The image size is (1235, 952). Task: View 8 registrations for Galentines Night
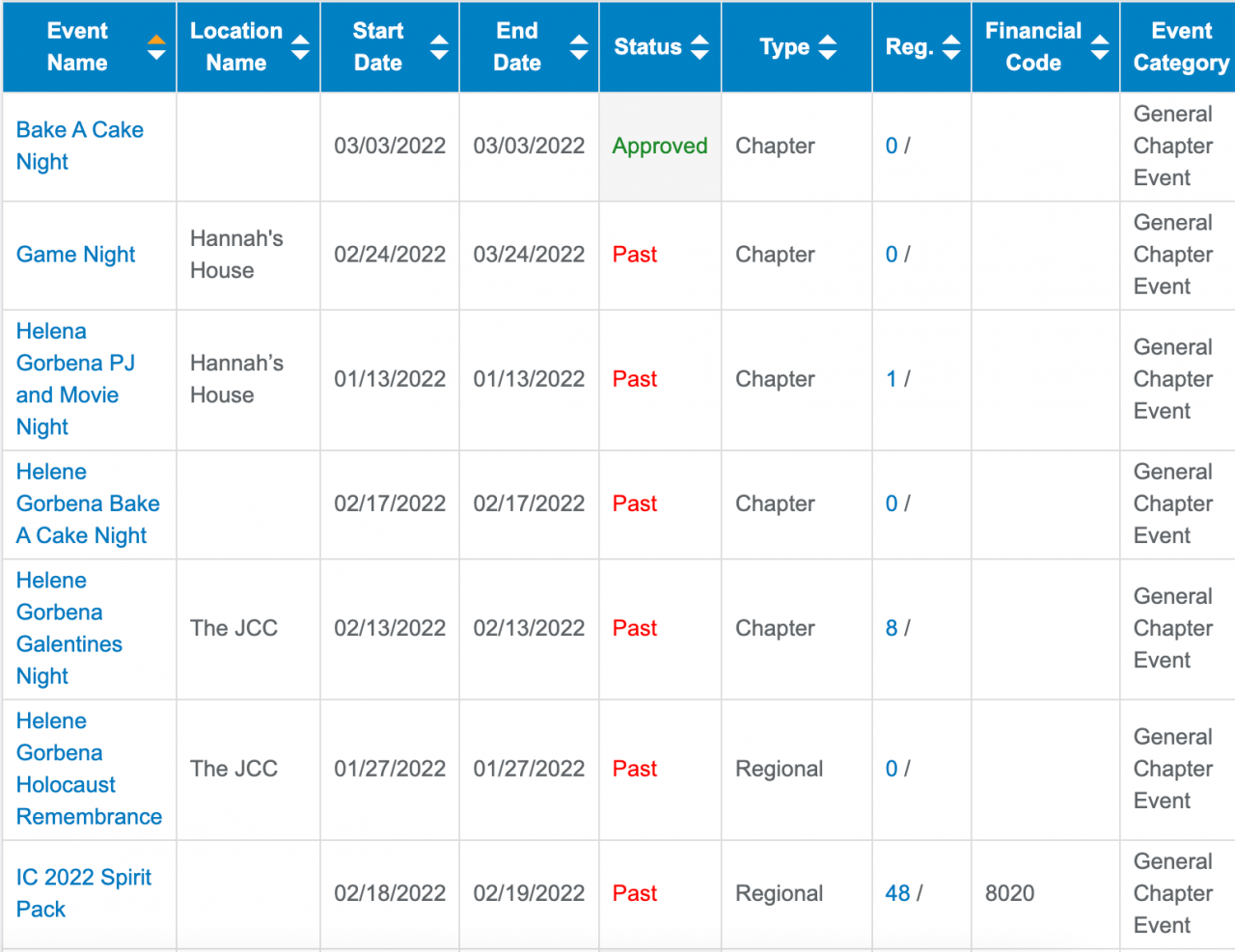pyautogui.click(x=892, y=628)
